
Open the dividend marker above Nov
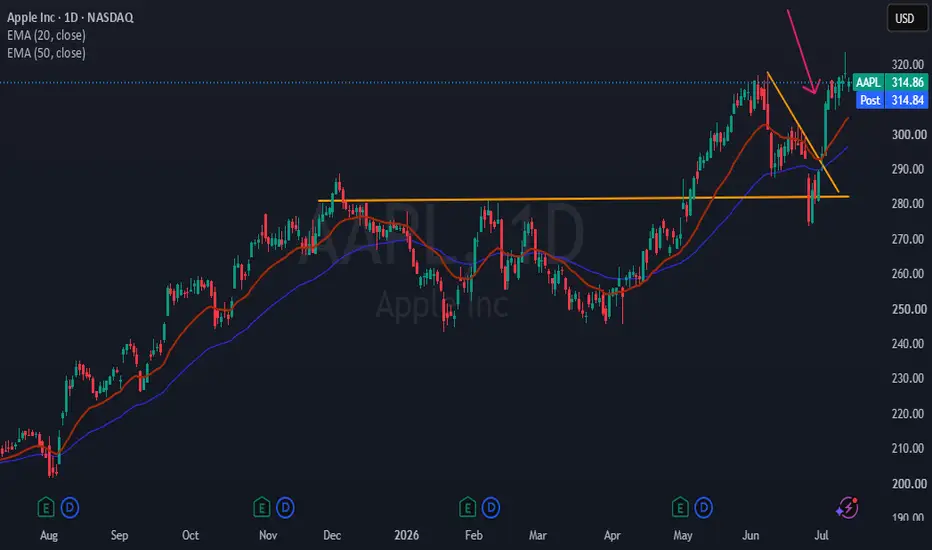285,508
